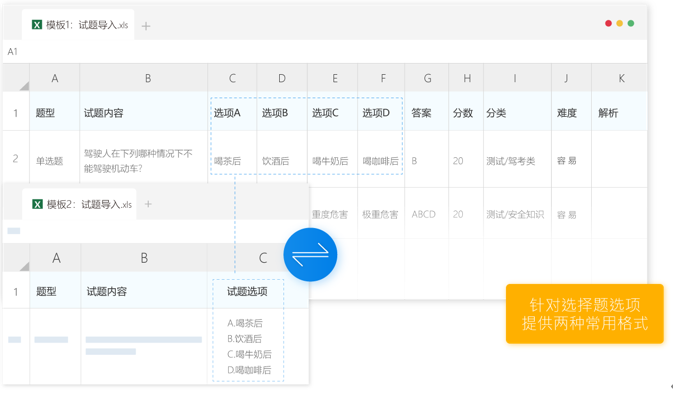Add new tab next to 模板1

146,26
